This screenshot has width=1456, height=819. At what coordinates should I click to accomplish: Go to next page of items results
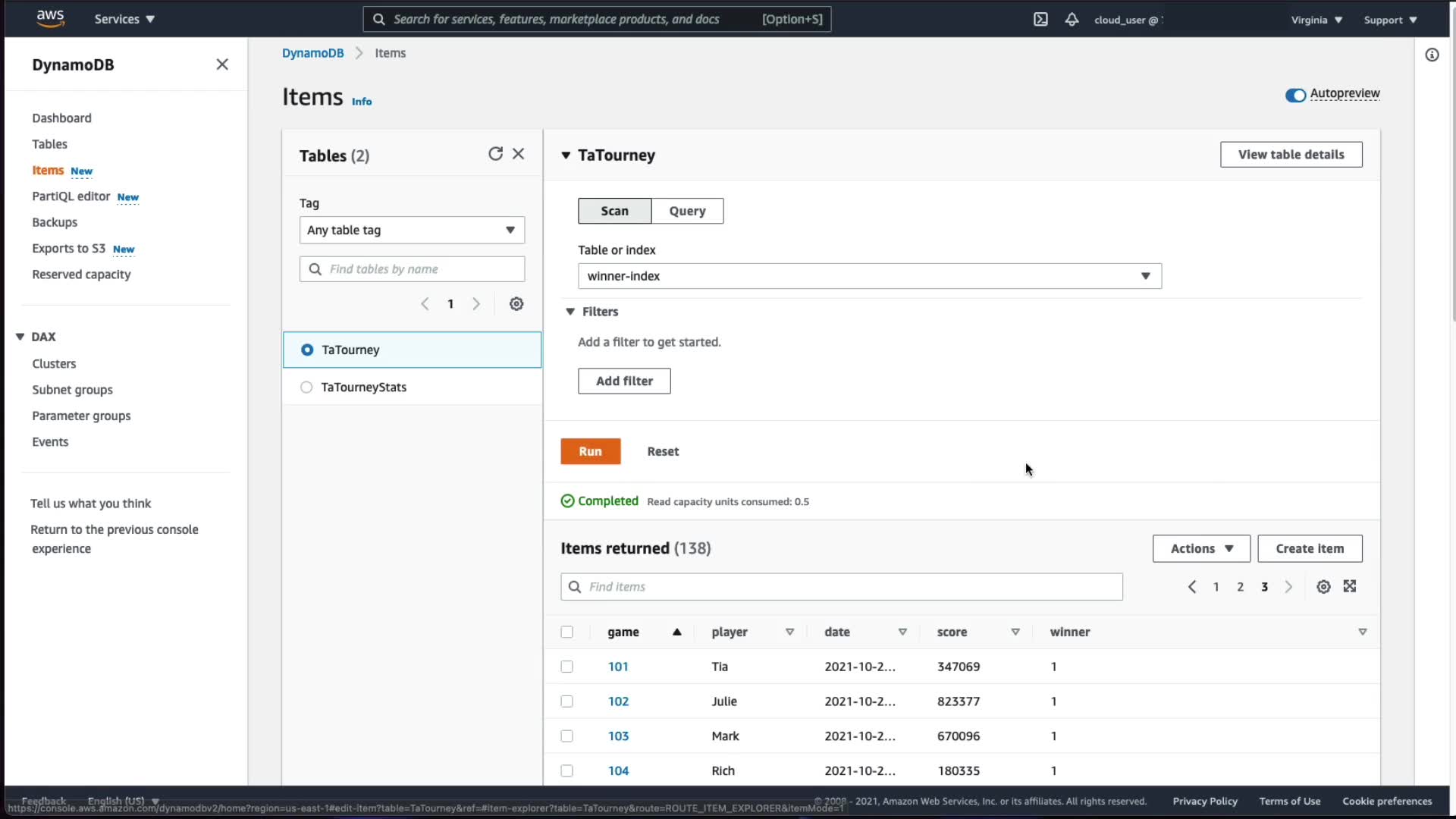[1288, 587]
